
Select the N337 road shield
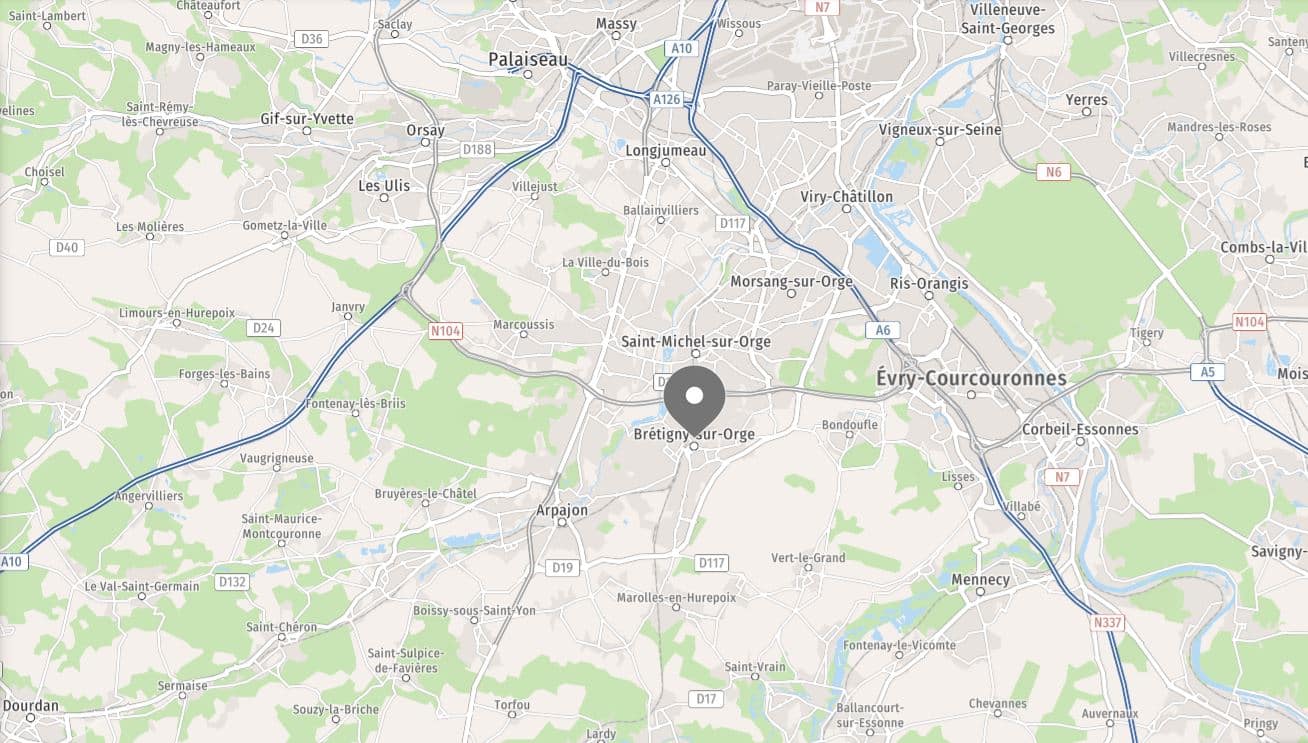[x=1107, y=623]
